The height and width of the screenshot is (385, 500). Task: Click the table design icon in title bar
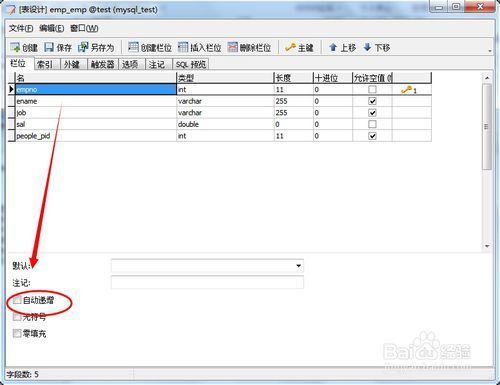11,10
